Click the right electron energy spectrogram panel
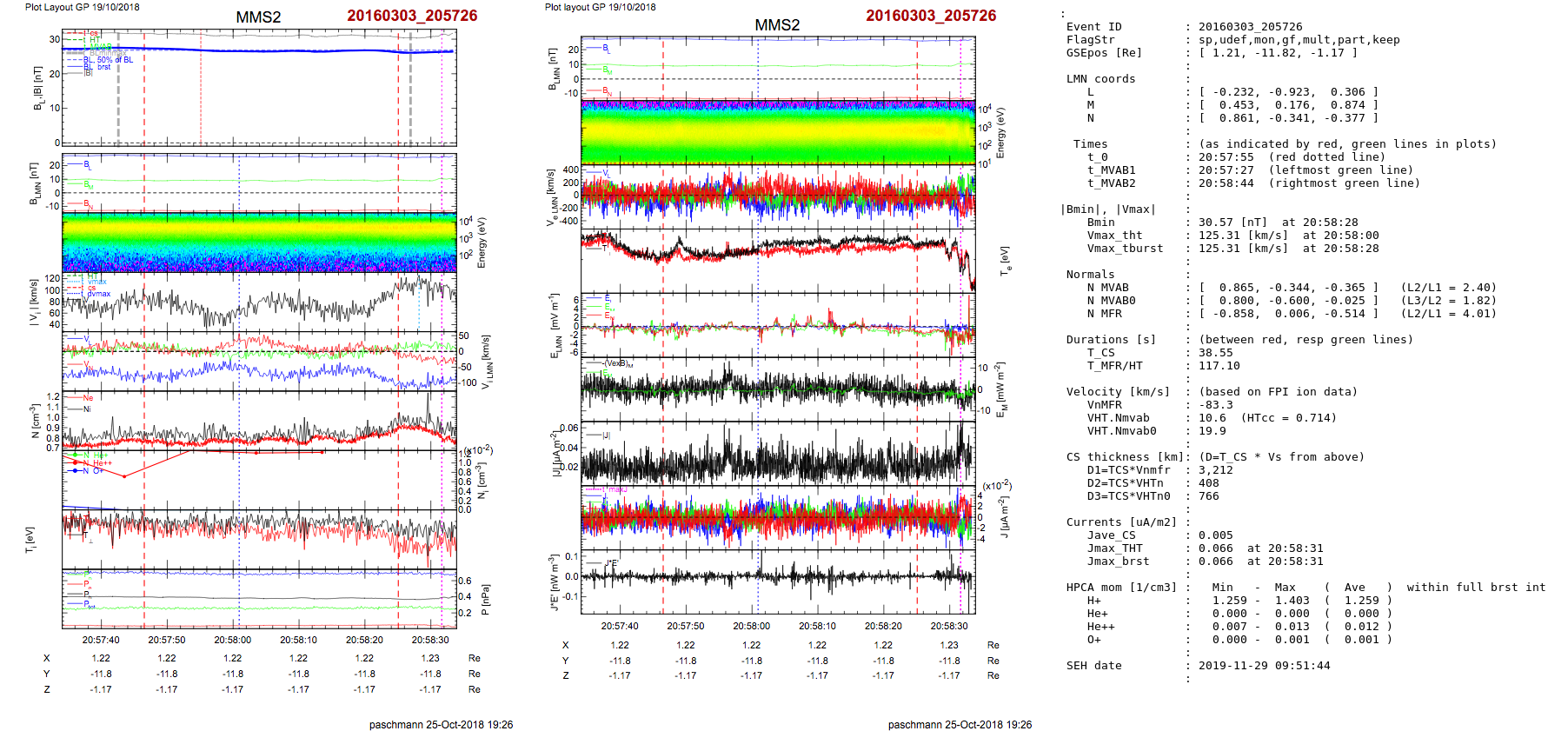1568x731 pixels. point(778,132)
